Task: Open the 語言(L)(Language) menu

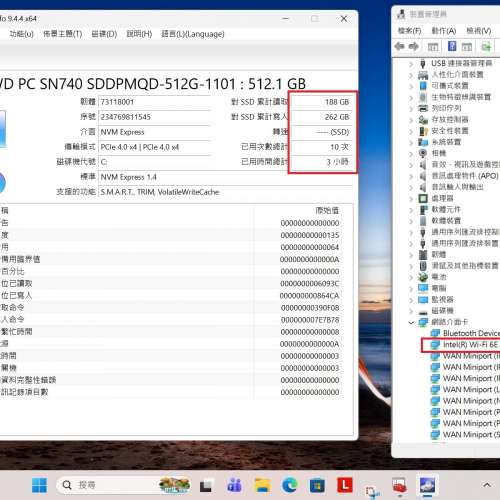Action: pos(193,34)
